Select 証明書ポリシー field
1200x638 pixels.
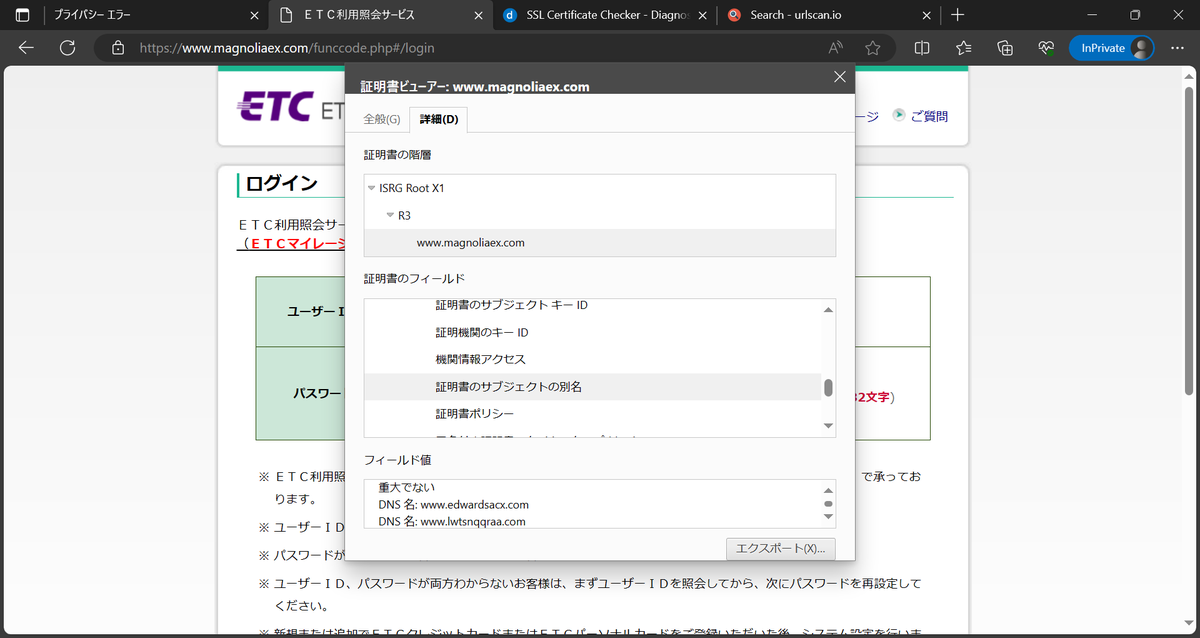click(x=475, y=413)
